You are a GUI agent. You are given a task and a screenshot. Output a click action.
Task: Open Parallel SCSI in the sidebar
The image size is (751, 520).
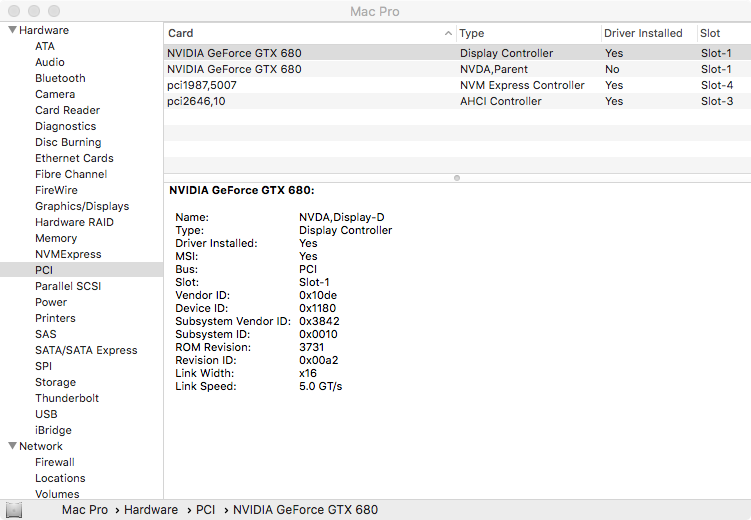click(x=68, y=286)
